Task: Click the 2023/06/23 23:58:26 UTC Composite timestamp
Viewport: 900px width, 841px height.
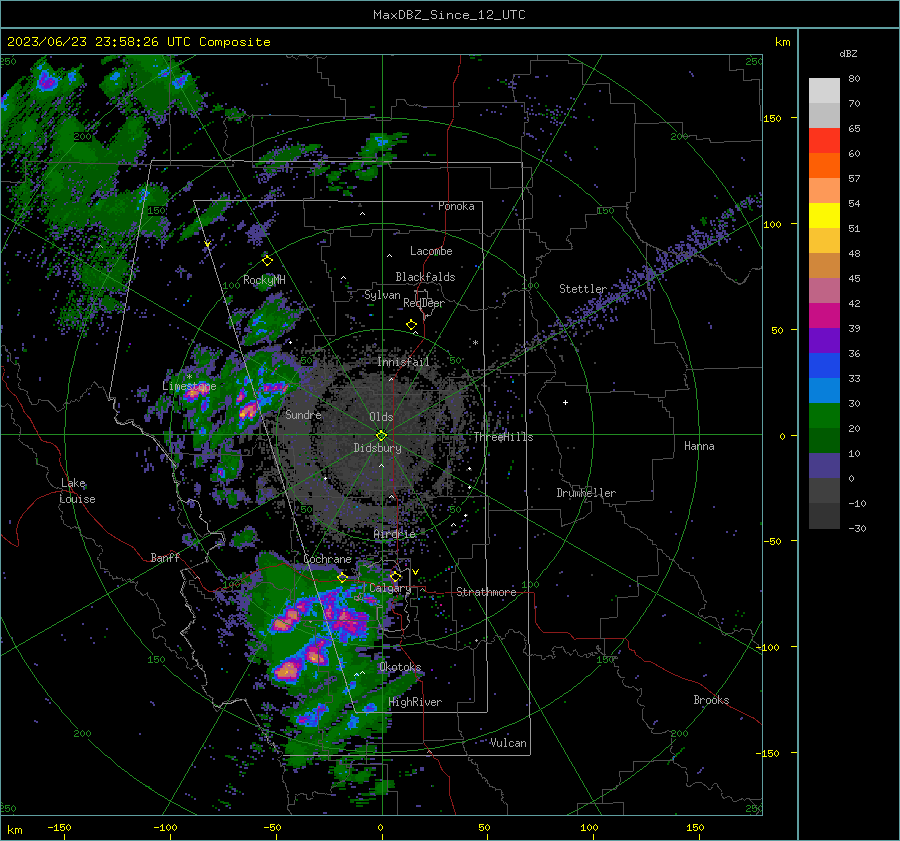Action: point(138,42)
